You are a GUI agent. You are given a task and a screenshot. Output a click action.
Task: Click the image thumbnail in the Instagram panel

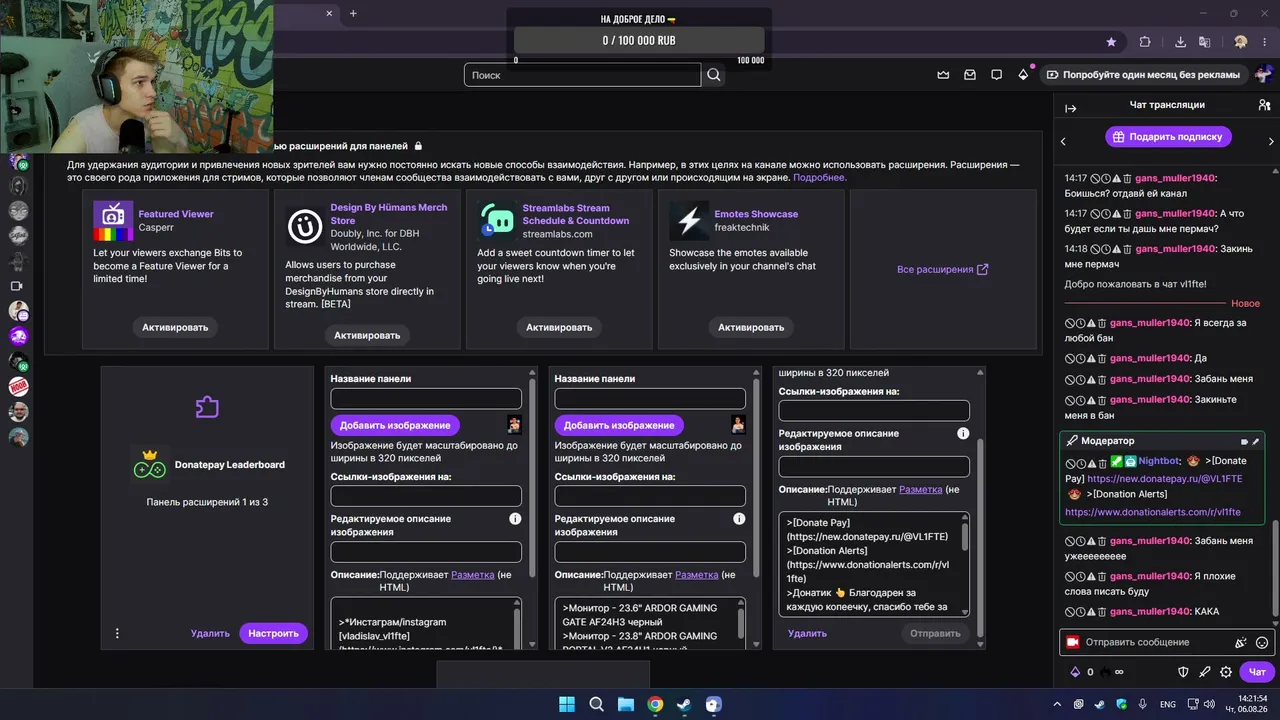click(x=514, y=425)
